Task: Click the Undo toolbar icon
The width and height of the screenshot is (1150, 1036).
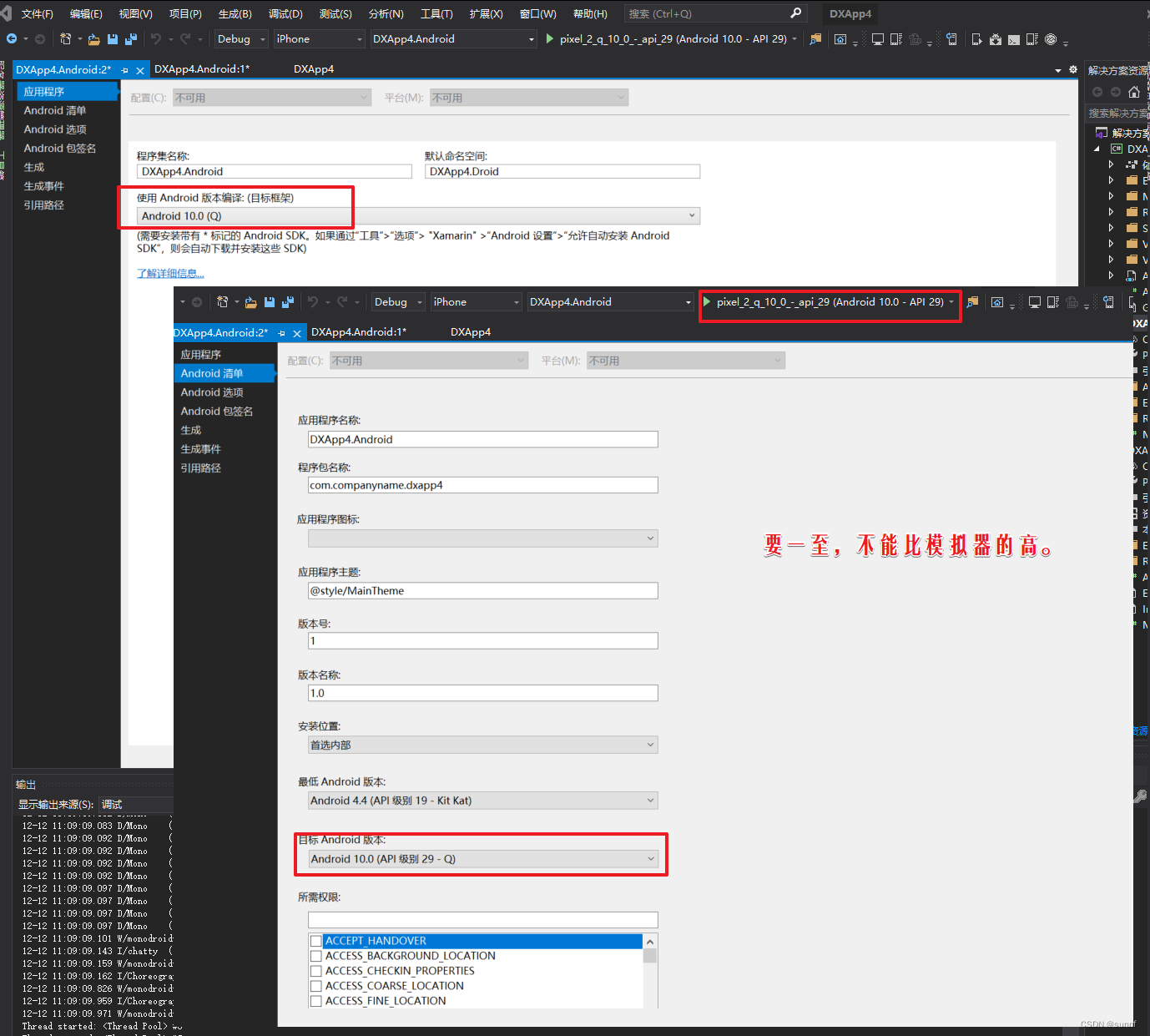Action: (155, 38)
